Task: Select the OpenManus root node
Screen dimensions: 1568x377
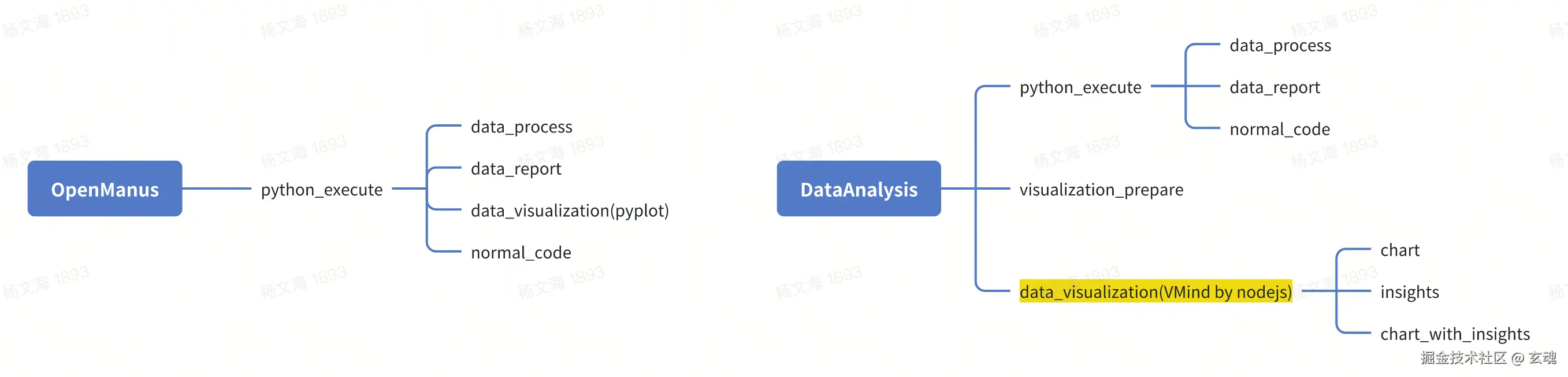Action: click(x=105, y=189)
